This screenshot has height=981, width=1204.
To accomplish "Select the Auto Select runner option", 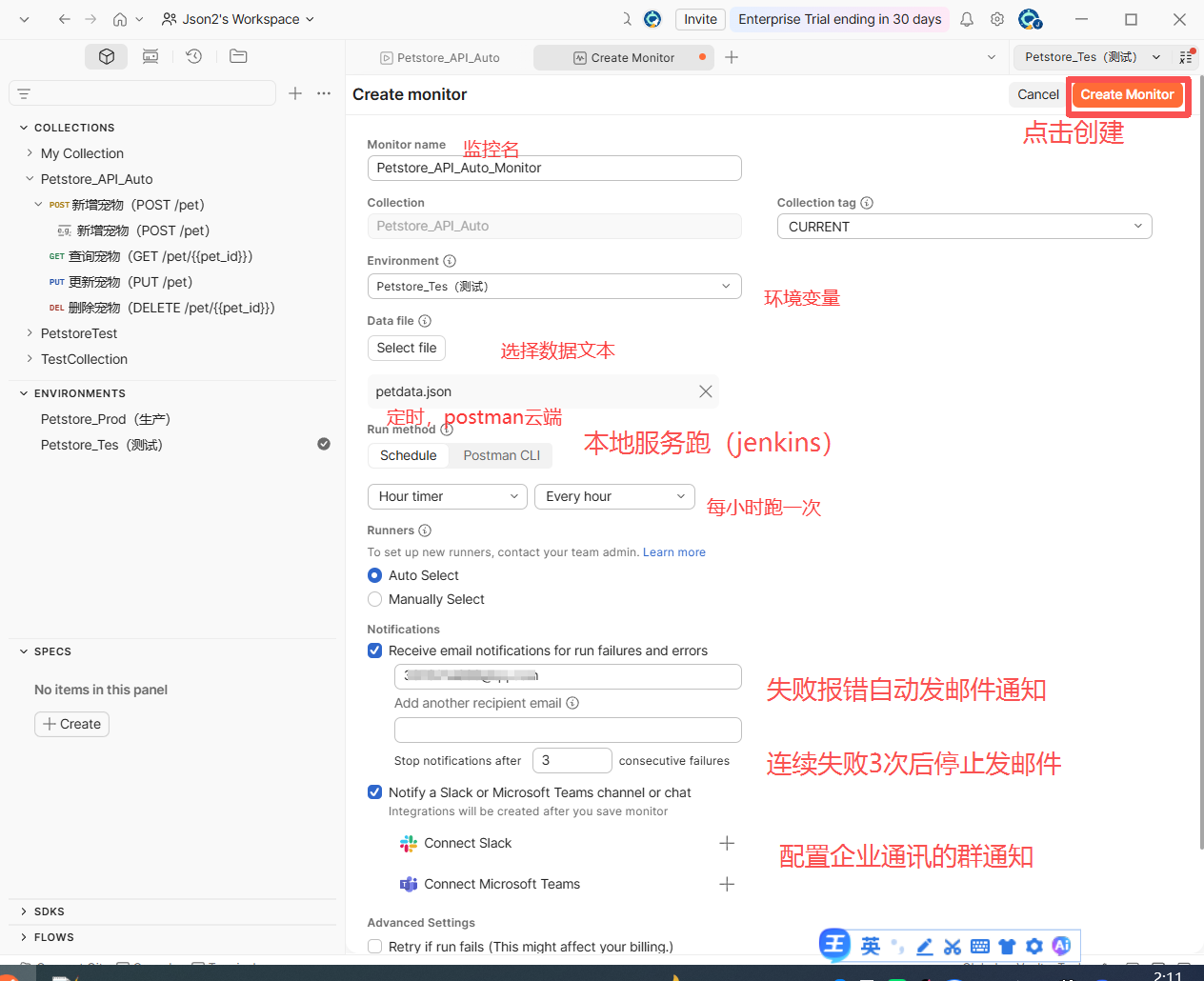I will click(x=375, y=575).
